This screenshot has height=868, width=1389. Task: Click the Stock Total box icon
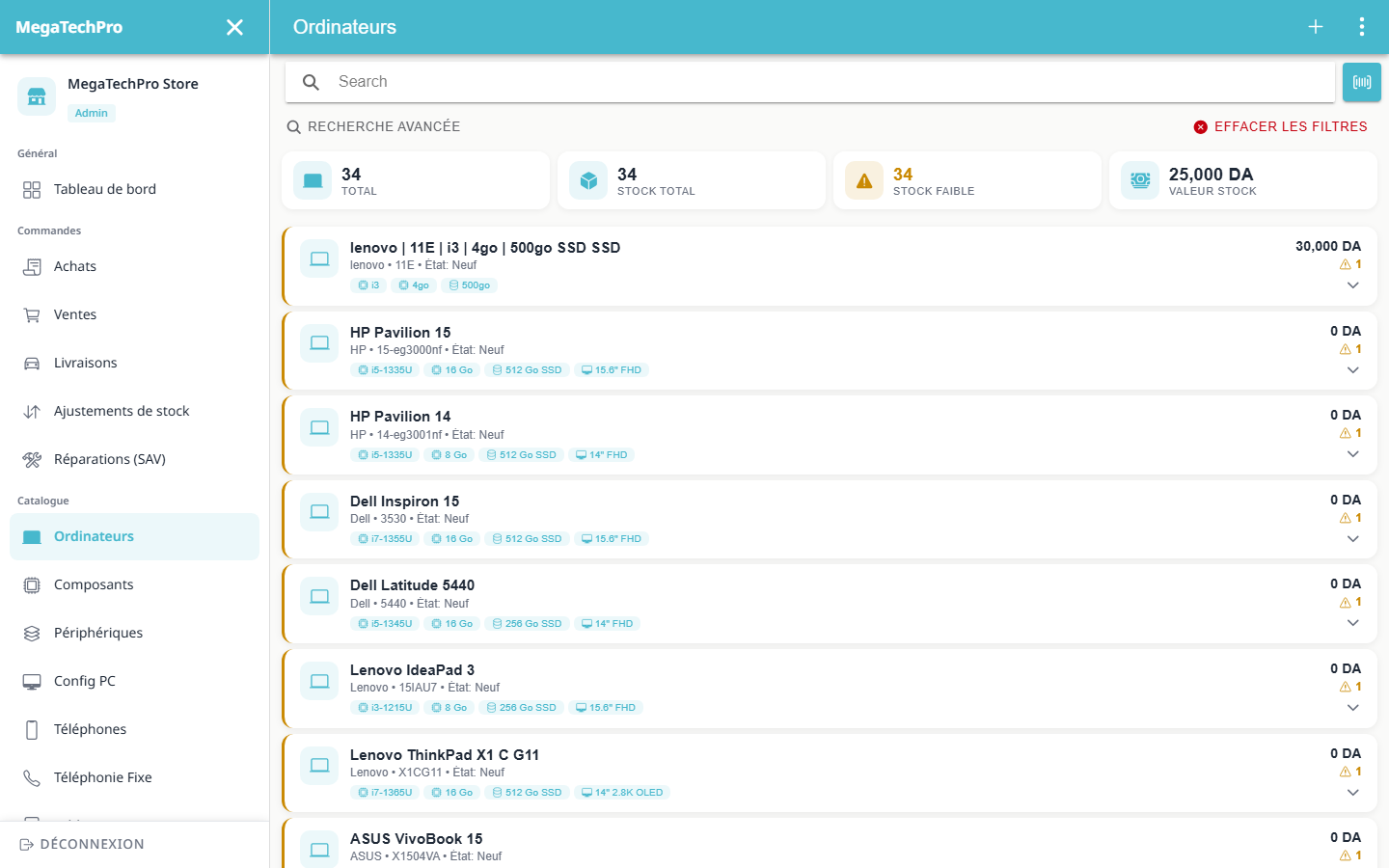[x=588, y=180]
